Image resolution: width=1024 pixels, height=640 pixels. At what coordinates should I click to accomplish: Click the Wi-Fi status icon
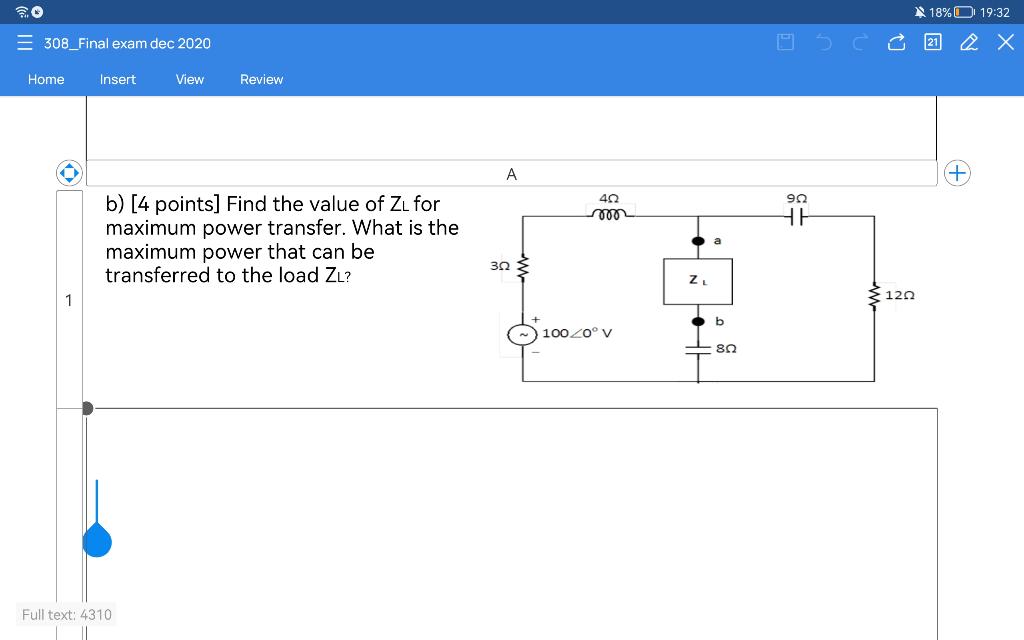coord(22,12)
